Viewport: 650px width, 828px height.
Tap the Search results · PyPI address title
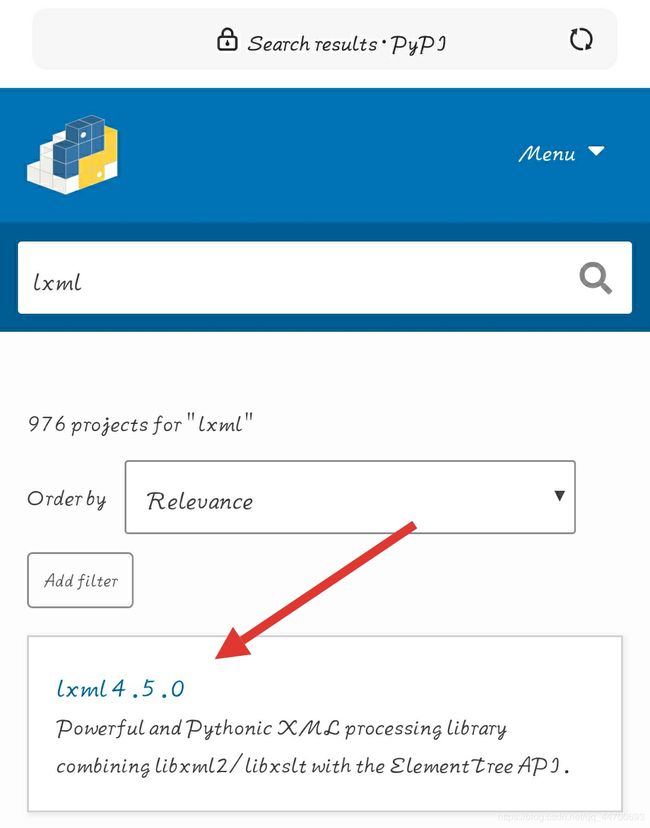pyautogui.click(x=347, y=44)
